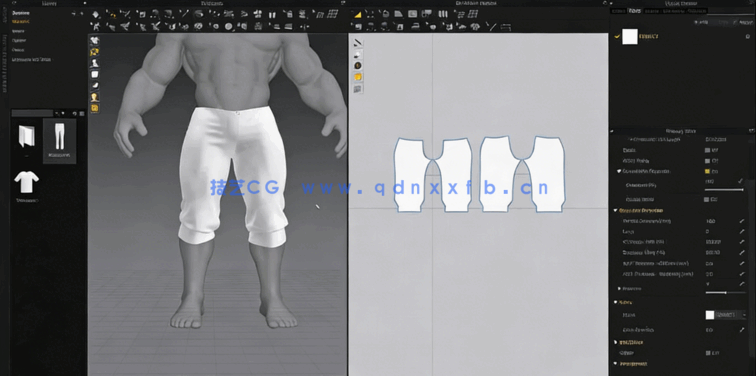
Task: Tick the checkbox just above the yellow one
Action: (x=707, y=161)
